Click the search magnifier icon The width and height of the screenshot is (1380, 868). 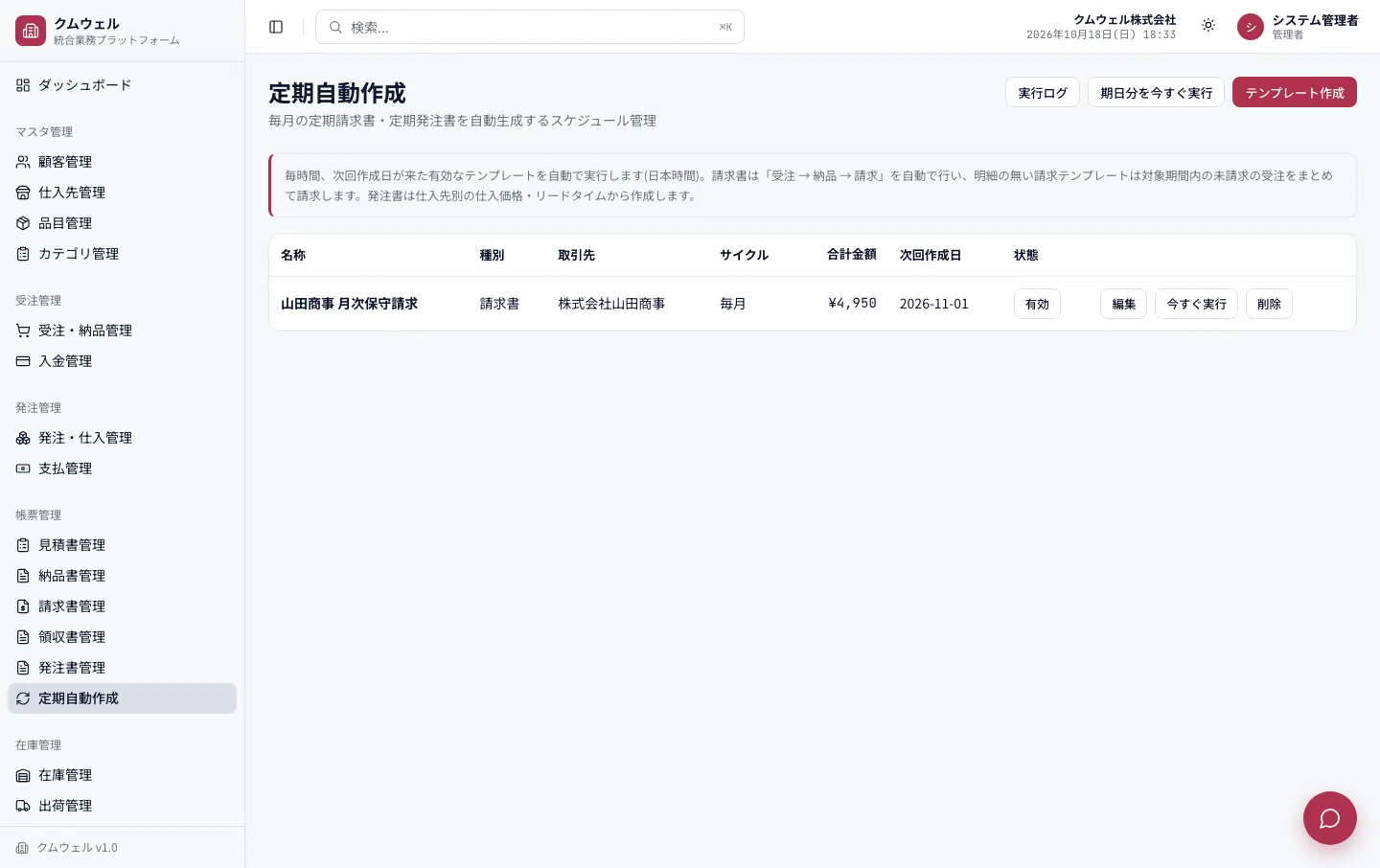pyautogui.click(x=335, y=27)
